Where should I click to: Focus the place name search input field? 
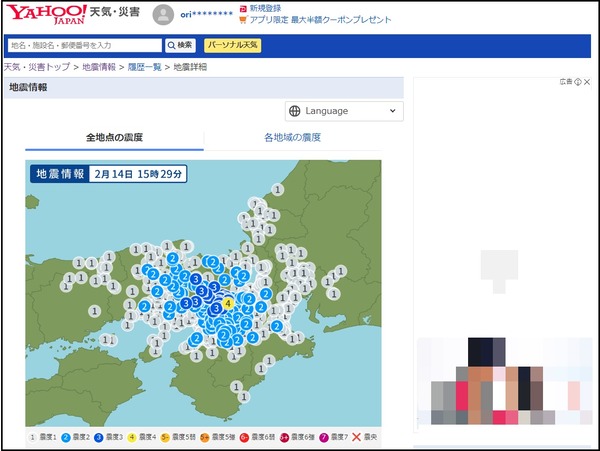(85, 45)
